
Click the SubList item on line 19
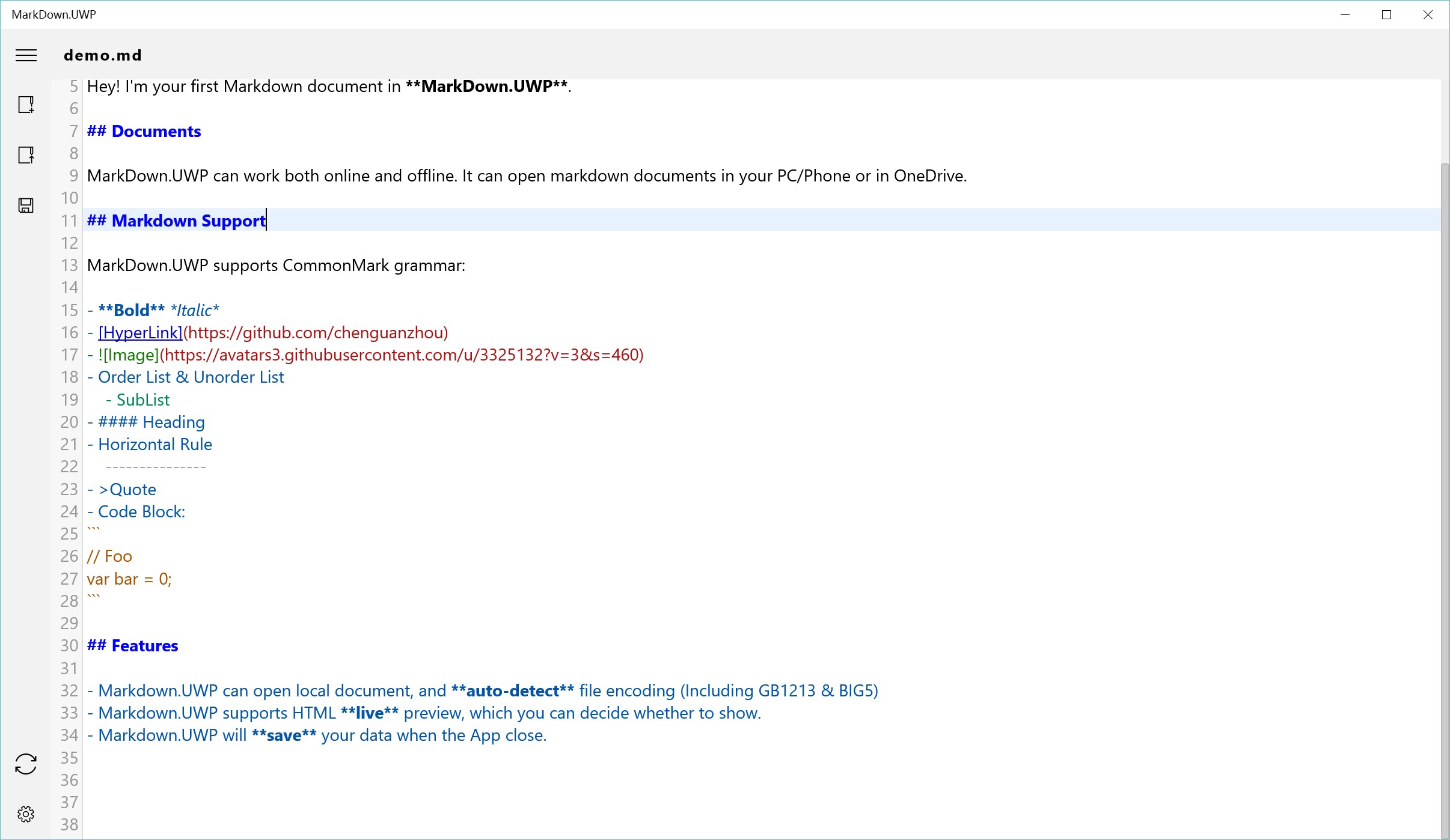142,400
